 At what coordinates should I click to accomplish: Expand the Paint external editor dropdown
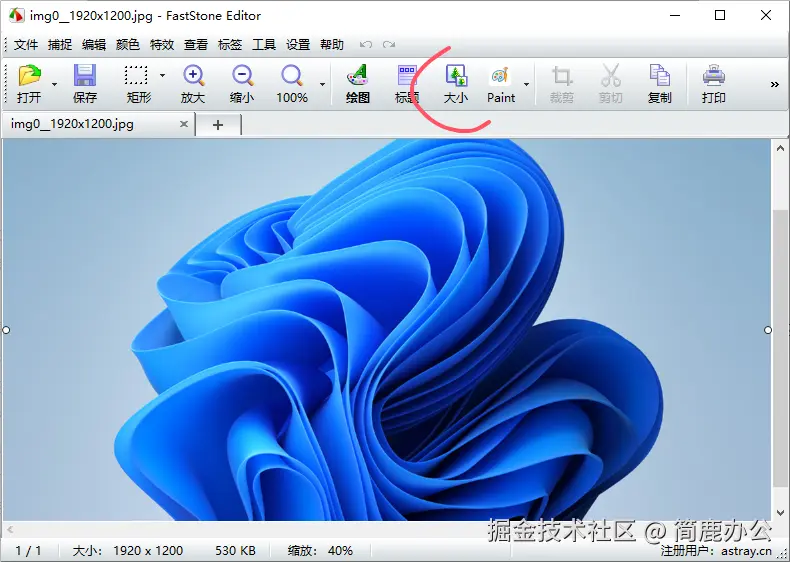[x=526, y=84]
